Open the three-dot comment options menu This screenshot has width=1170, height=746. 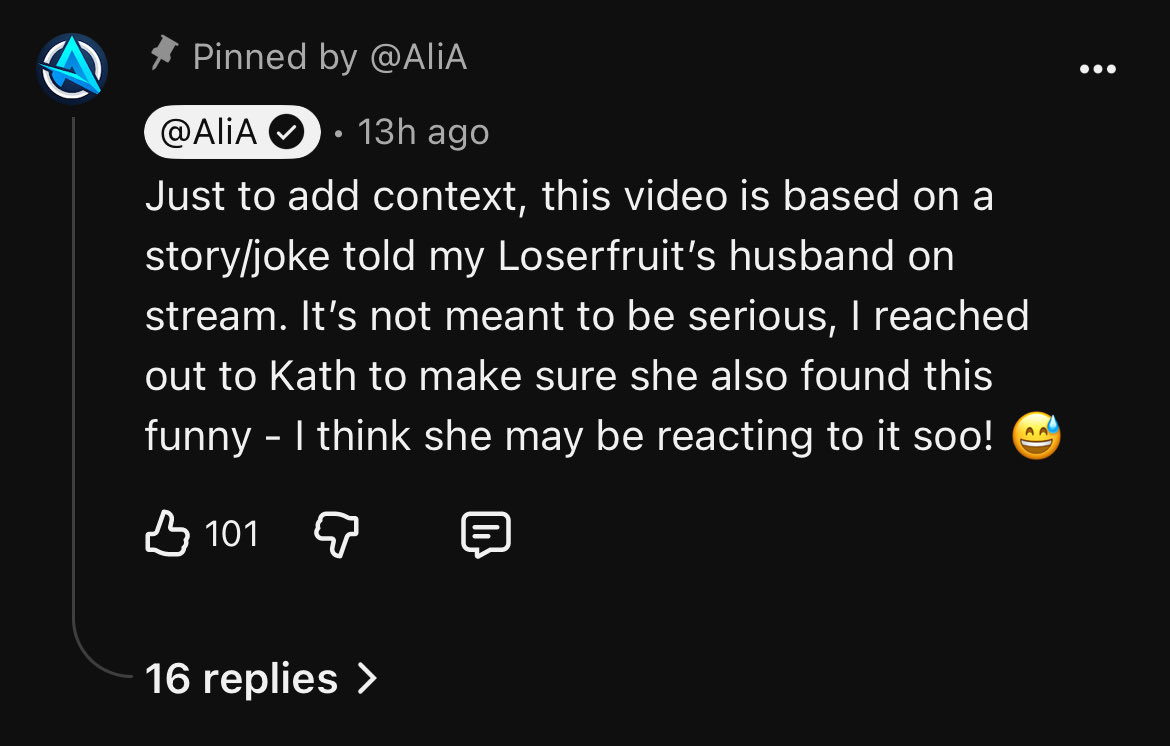pyautogui.click(x=1098, y=69)
